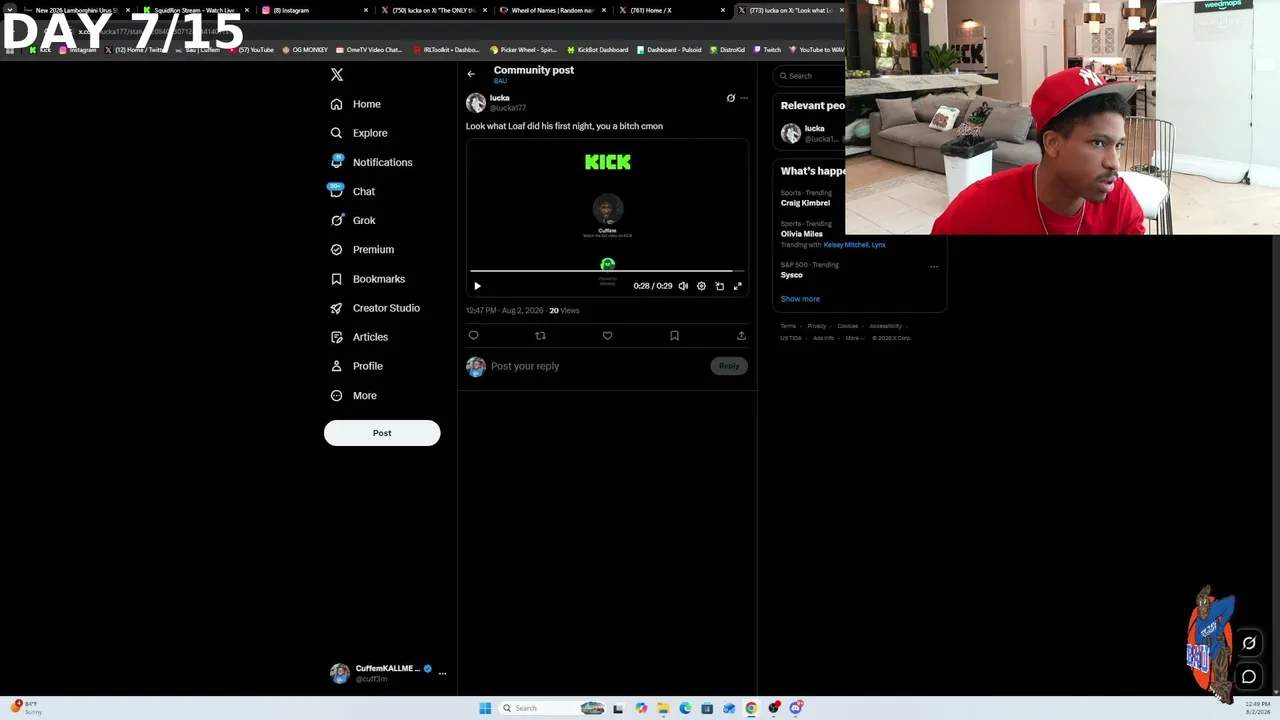Open account menu dots beside CuffemKALLME

(442, 673)
